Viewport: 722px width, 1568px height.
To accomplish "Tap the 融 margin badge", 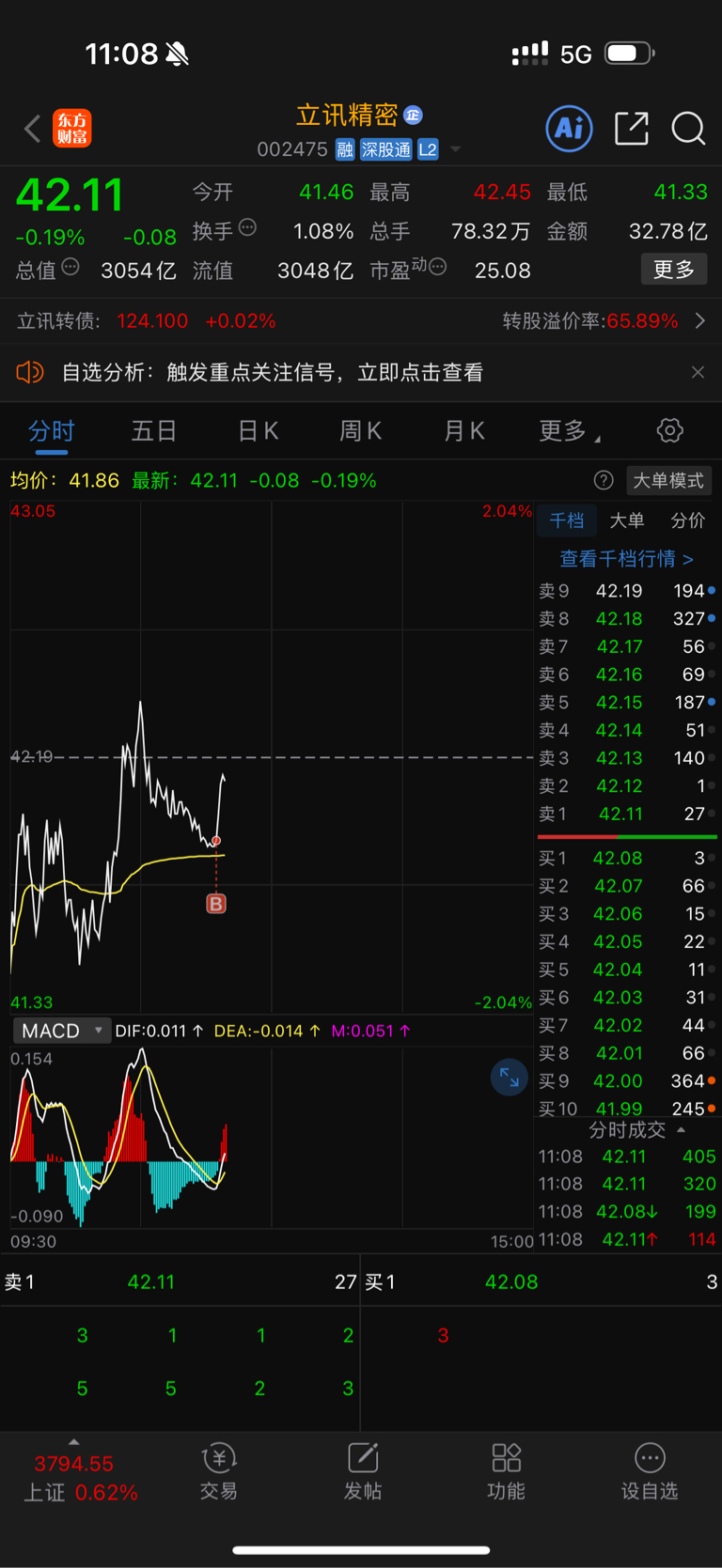I will (345, 149).
